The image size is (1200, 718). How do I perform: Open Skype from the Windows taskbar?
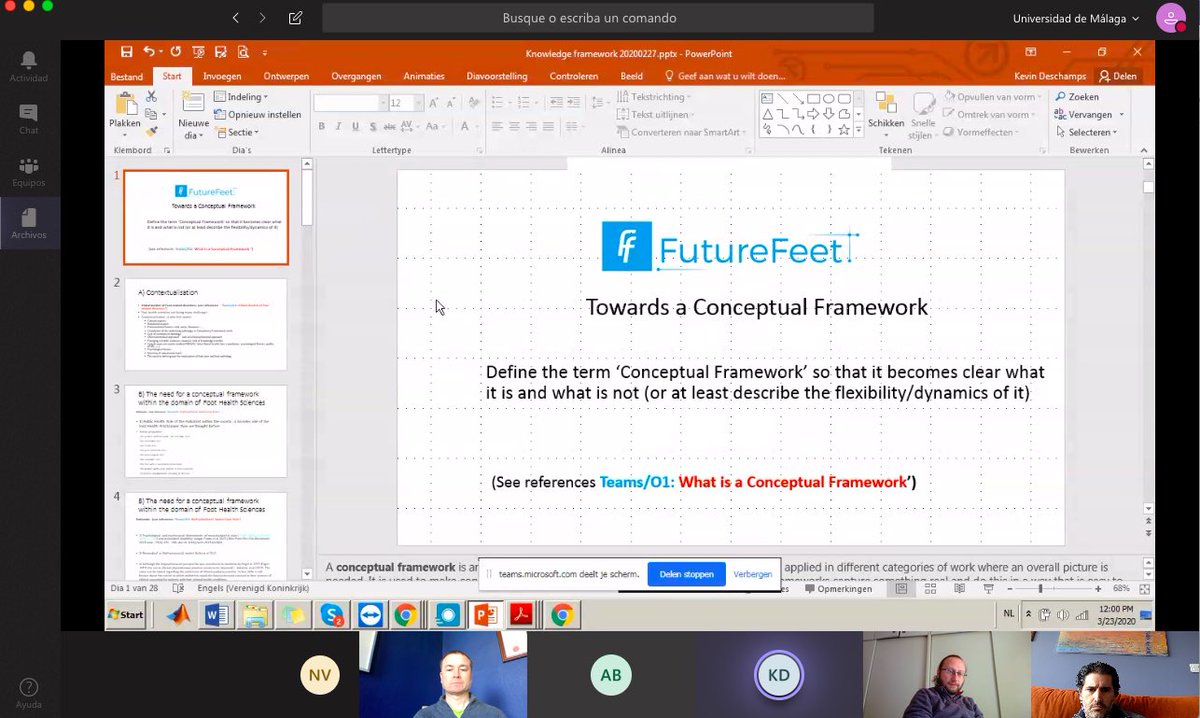click(331, 615)
